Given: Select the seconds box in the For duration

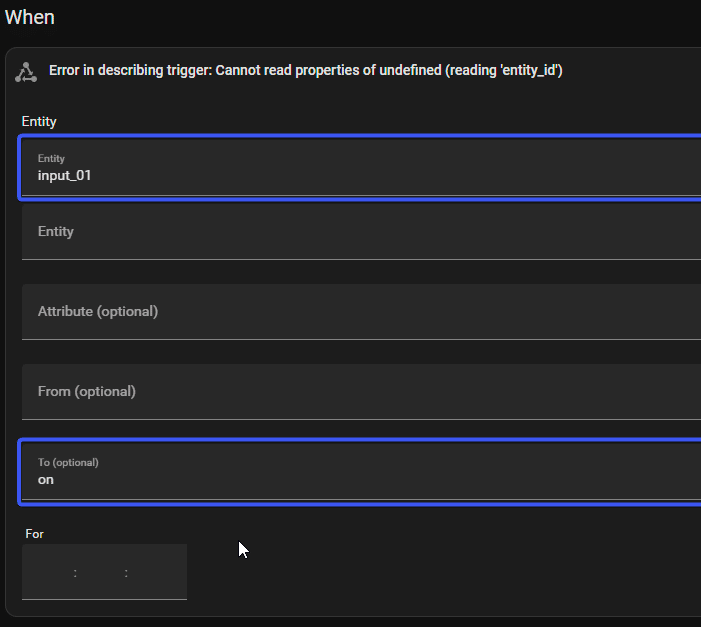Looking at the screenshot, I should point(155,573).
